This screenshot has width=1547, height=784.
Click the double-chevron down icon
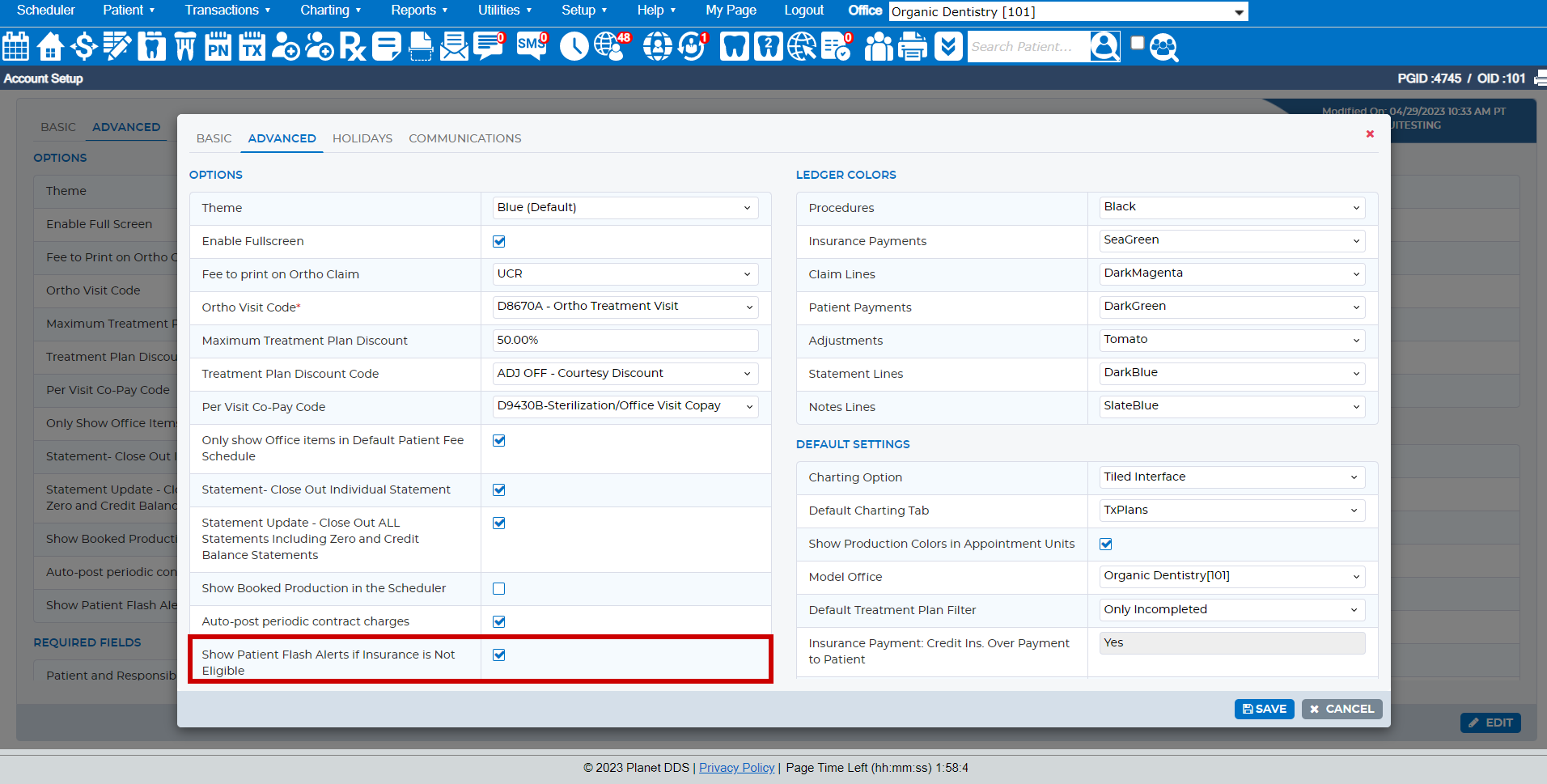(x=947, y=46)
